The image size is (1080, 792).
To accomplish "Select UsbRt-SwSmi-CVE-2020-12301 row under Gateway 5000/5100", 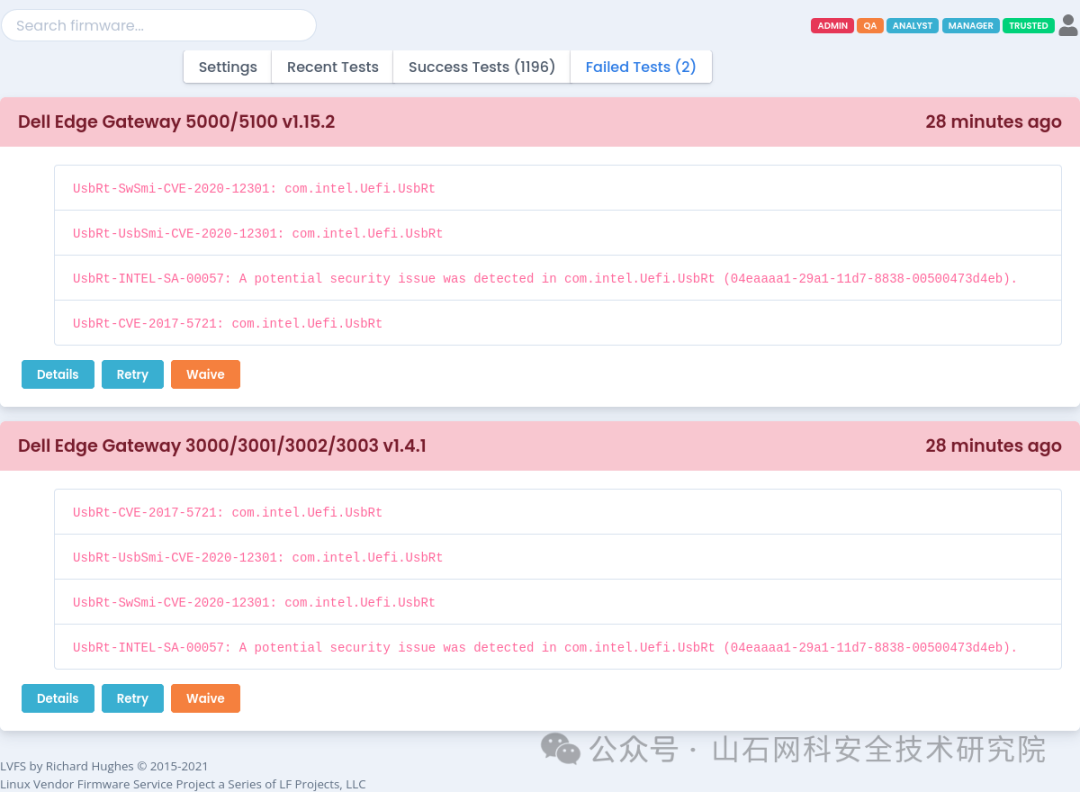I will [x=558, y=188].
